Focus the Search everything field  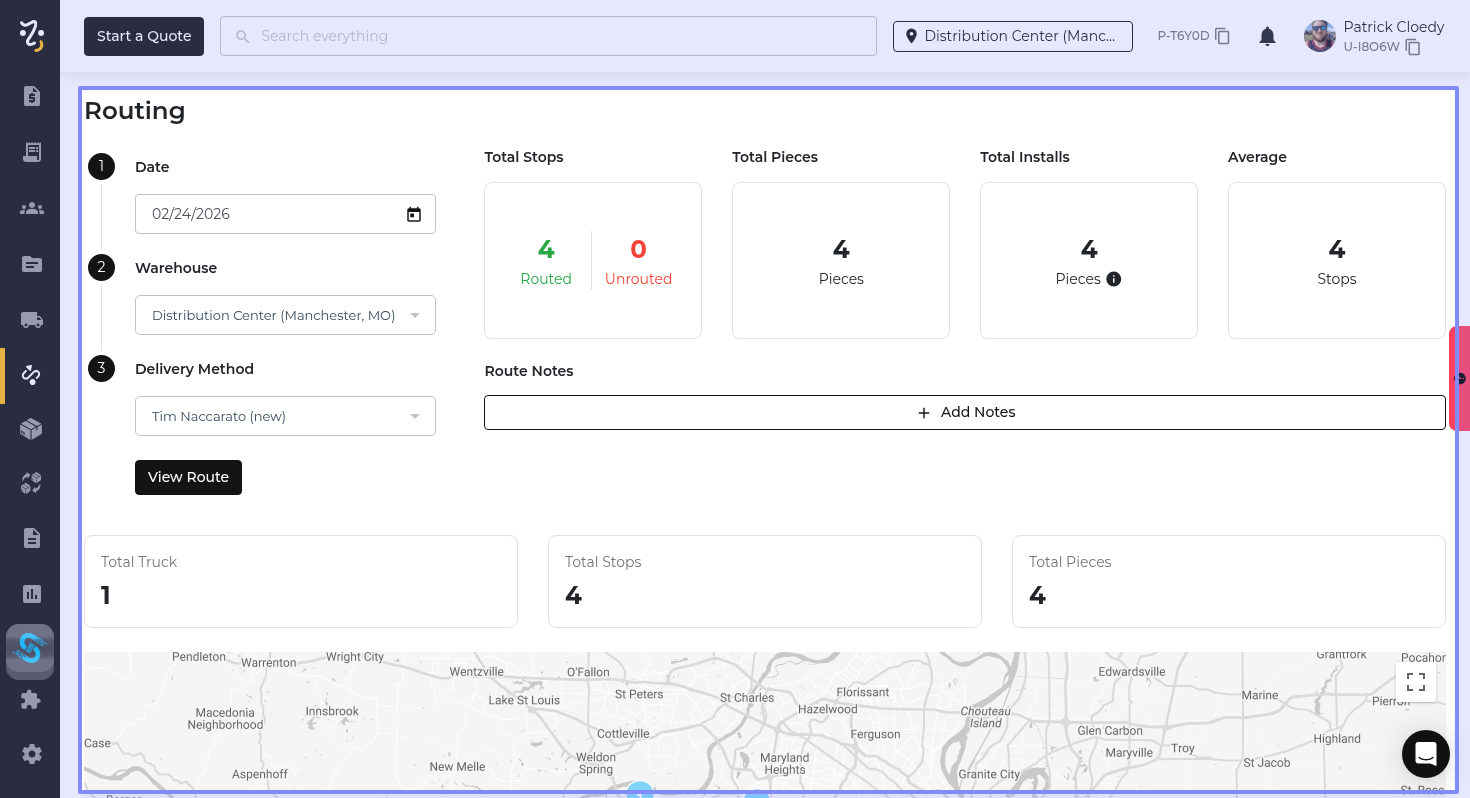pos(548,36)
